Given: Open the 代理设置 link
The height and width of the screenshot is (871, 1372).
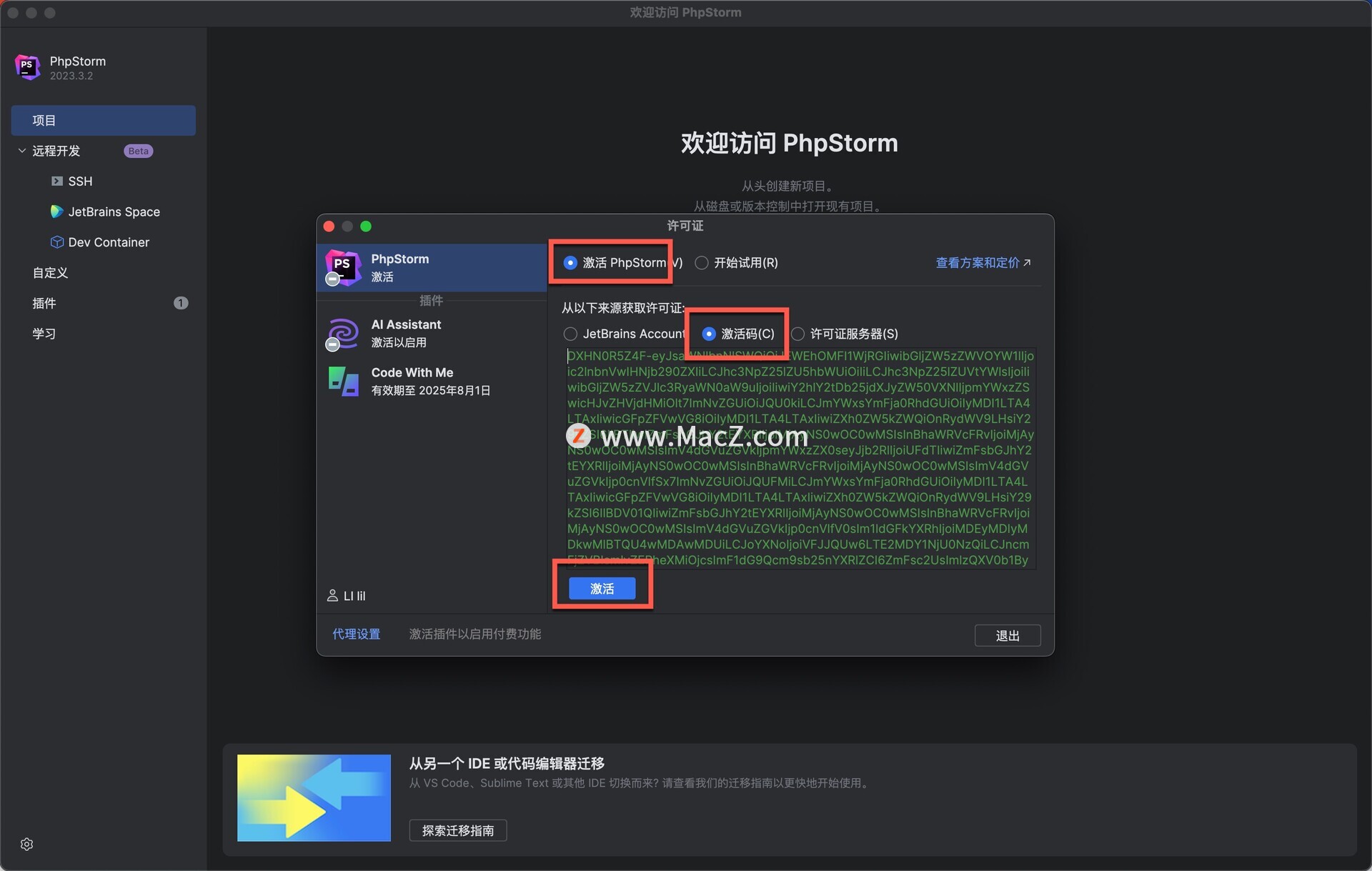Looking at the screenshot, I should click(x=356, y=634).
